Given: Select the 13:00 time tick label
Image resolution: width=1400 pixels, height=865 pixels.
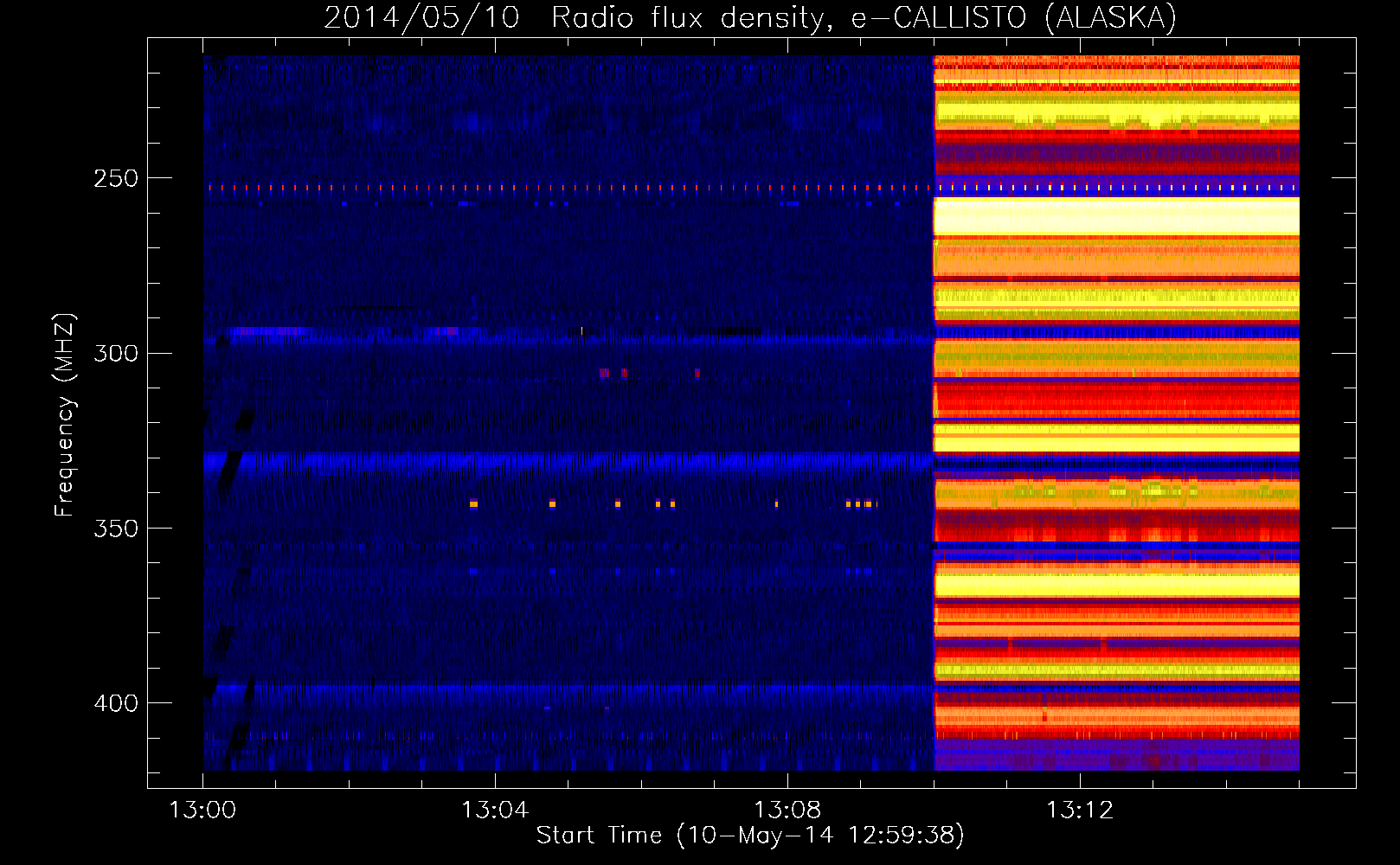Looking at the screenshot, I should point(202,811).
